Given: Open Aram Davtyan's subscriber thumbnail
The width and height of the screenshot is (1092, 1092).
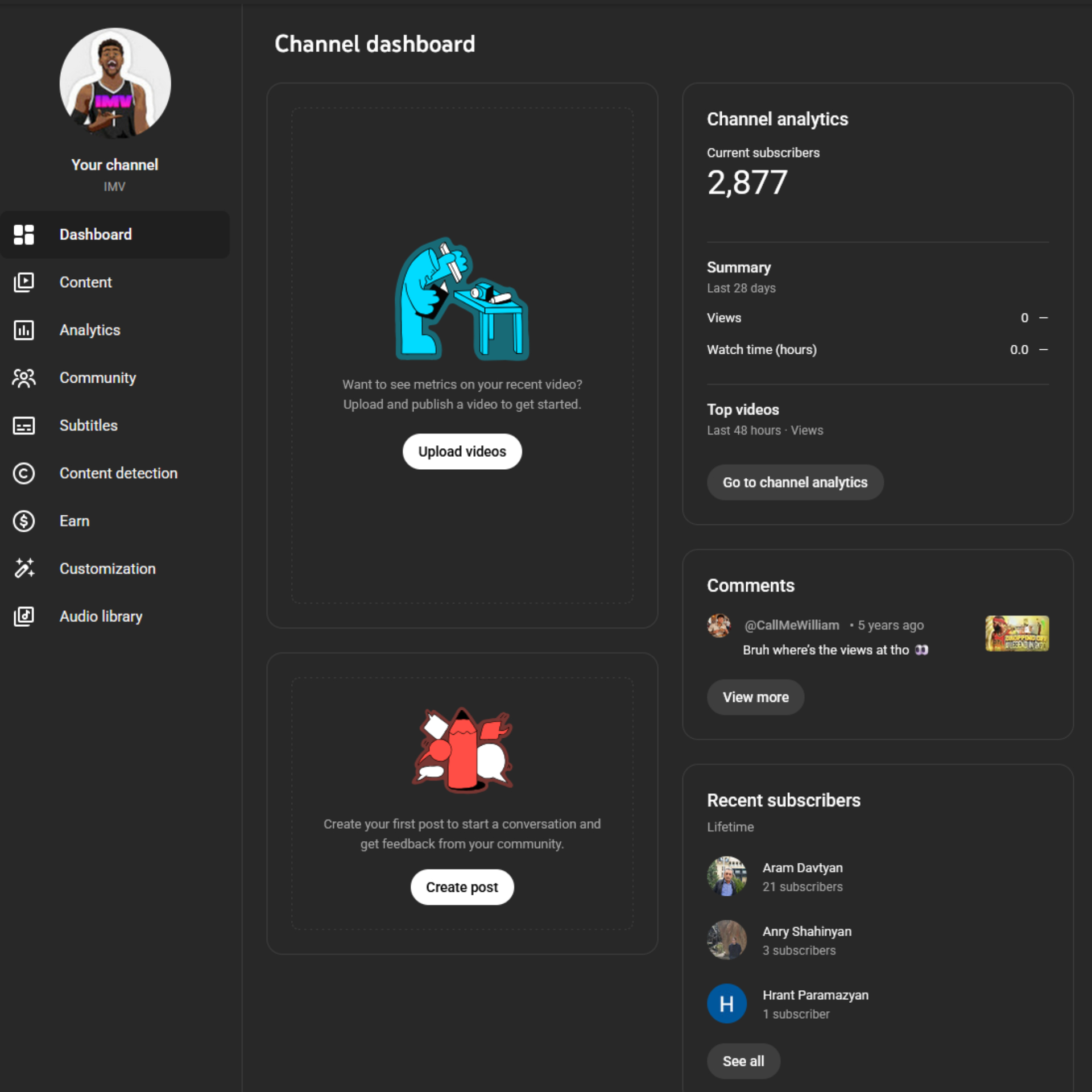Looking at the screenshot, I should [x=726, y=876].
